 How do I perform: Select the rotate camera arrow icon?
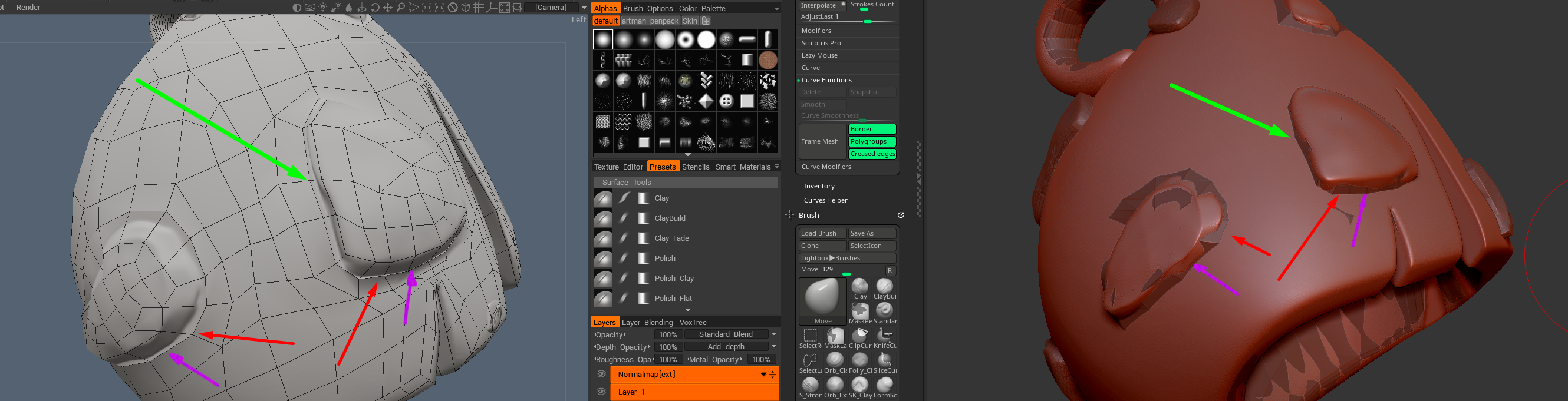pyautogui.click(x=375, y=8)
